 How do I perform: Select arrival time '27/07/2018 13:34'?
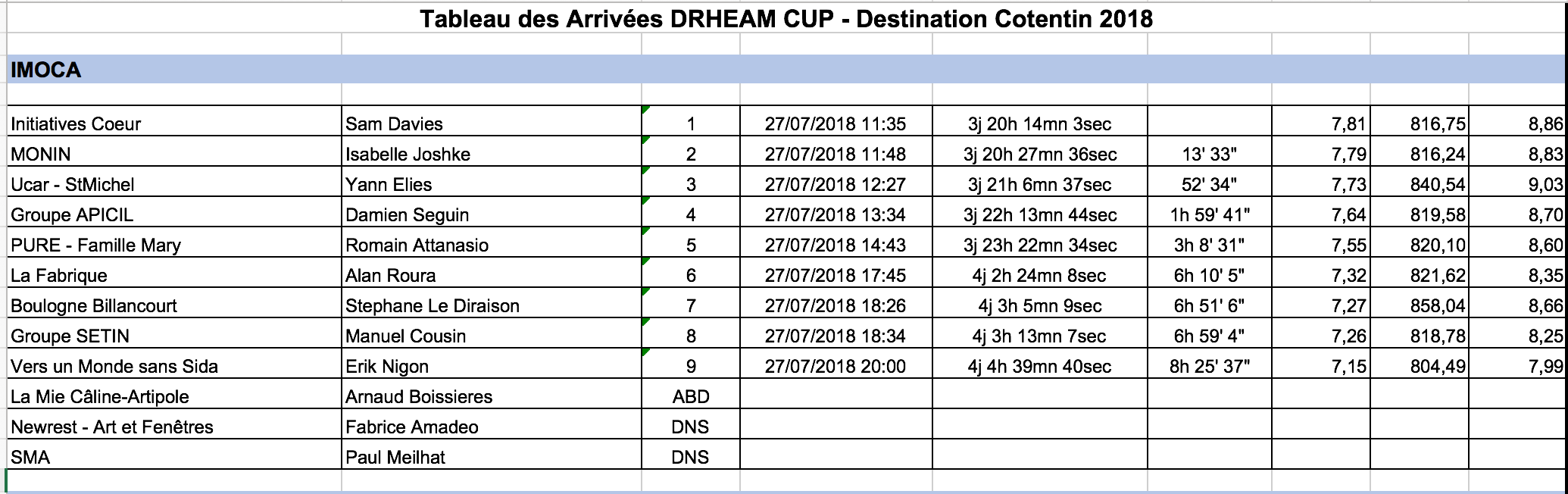[835, 214]
